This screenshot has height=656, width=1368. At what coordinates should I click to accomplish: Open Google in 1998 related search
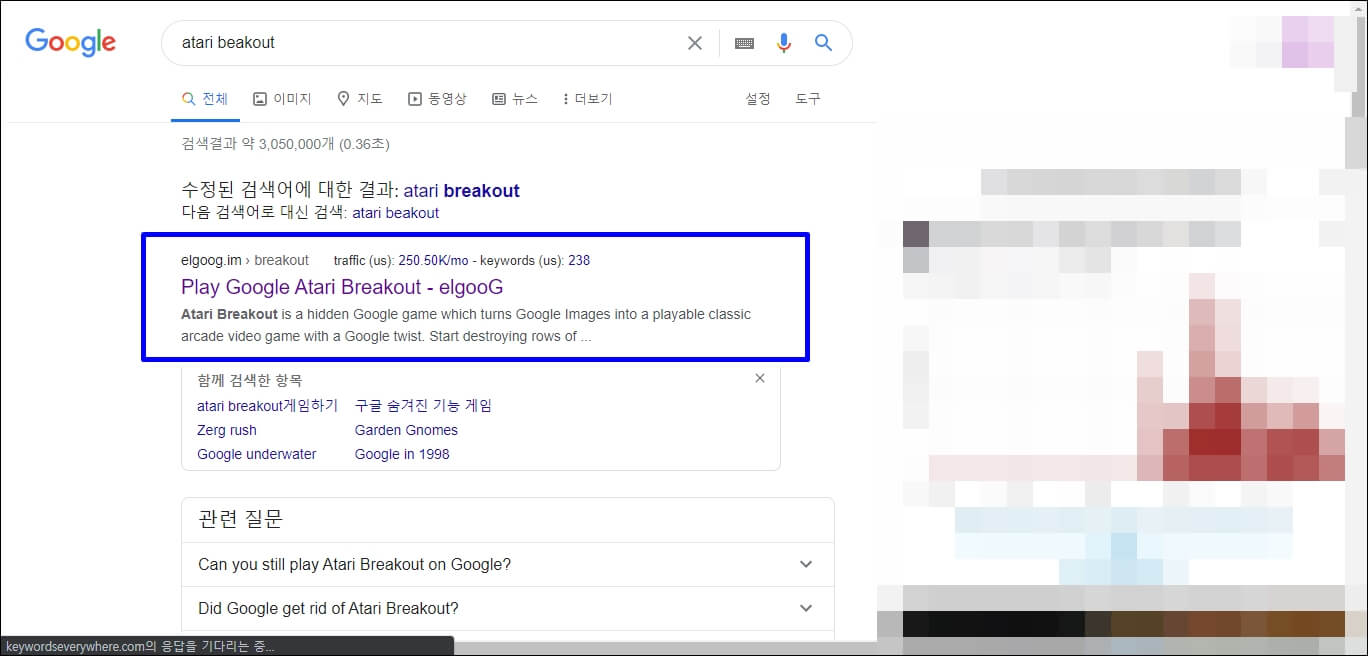[x=402, y=454]
